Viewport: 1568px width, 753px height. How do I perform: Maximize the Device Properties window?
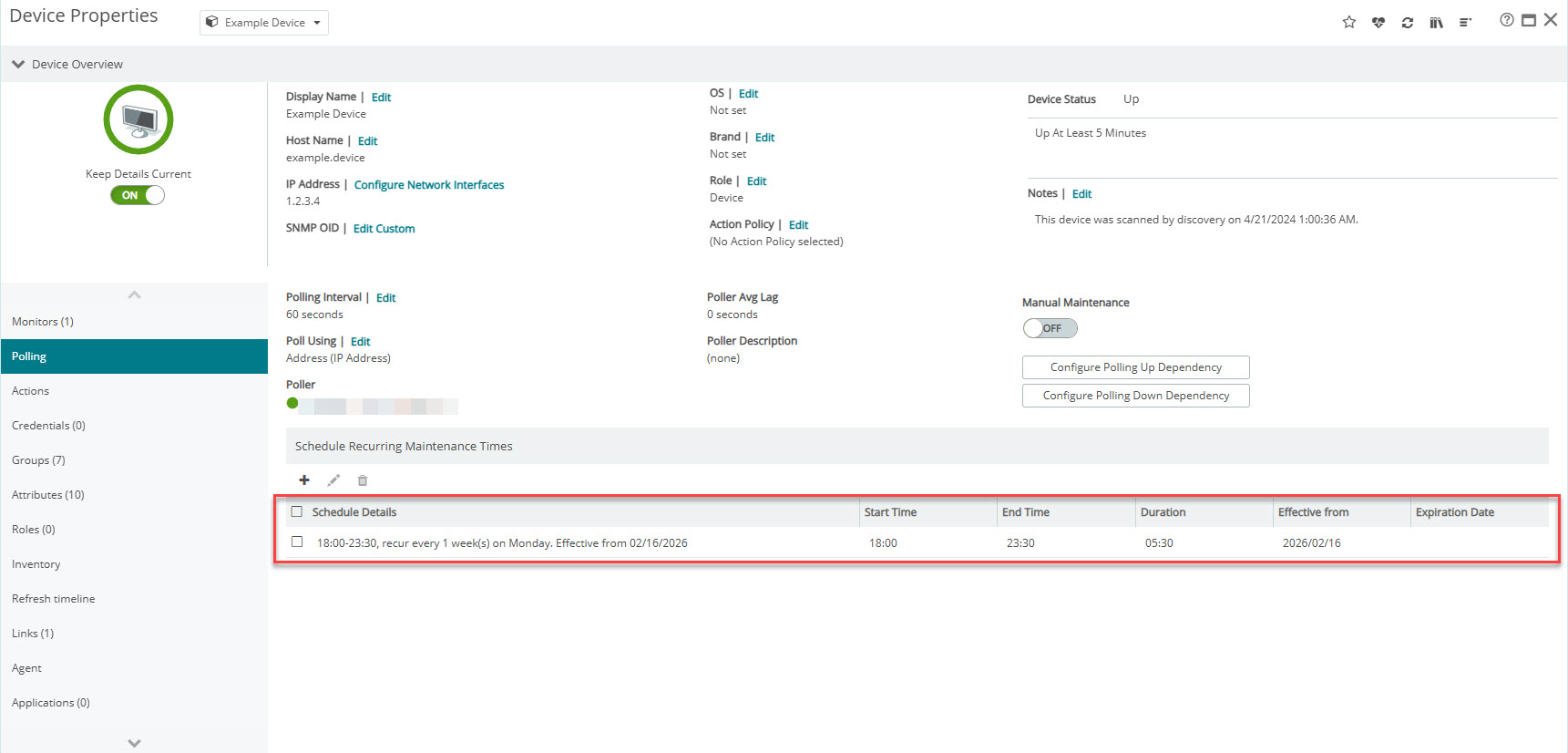[1529, 20]
